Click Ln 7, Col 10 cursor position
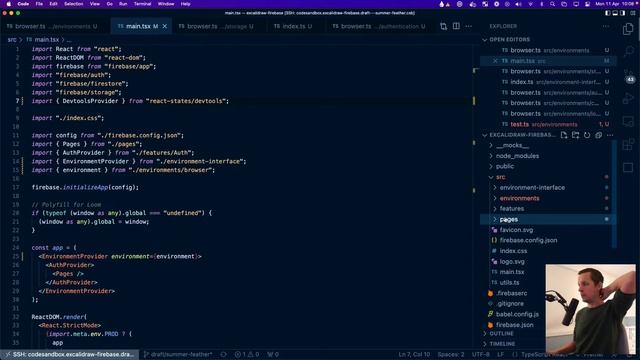 tap(414, 354)
